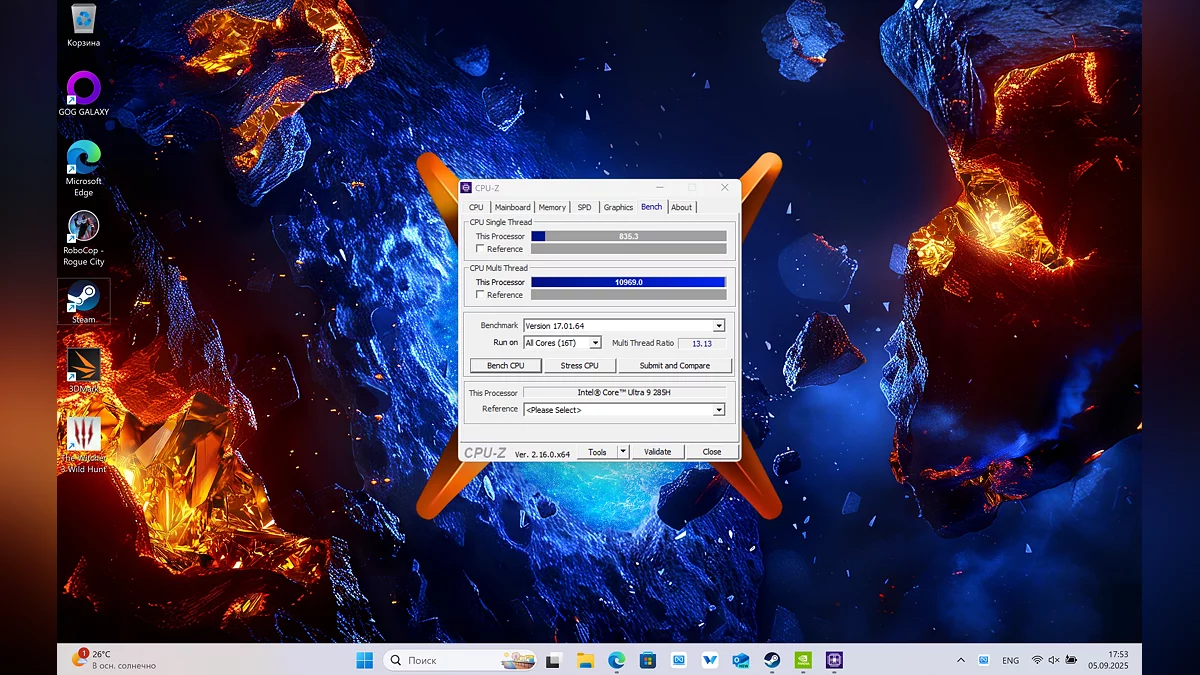
Task: Open The Witcher 3 Wild Hunt shortcut
Action: [83, 435]
